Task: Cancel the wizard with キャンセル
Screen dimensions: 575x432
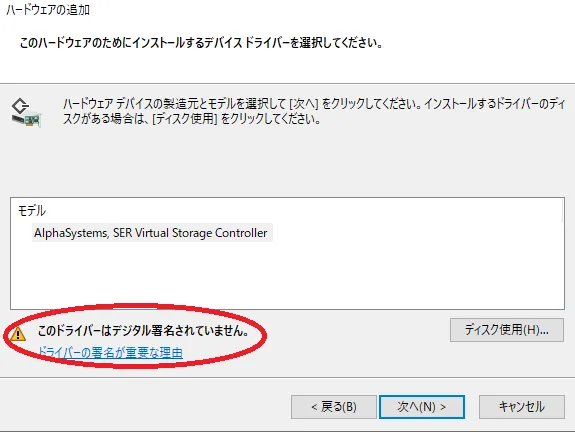Action: click(x=521, y=407)
